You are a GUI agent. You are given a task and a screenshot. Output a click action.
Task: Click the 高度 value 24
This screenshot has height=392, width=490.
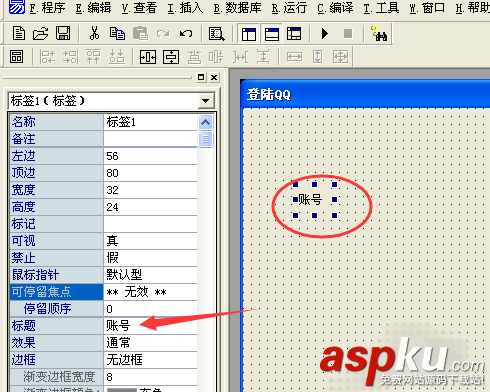pos(150,207)
